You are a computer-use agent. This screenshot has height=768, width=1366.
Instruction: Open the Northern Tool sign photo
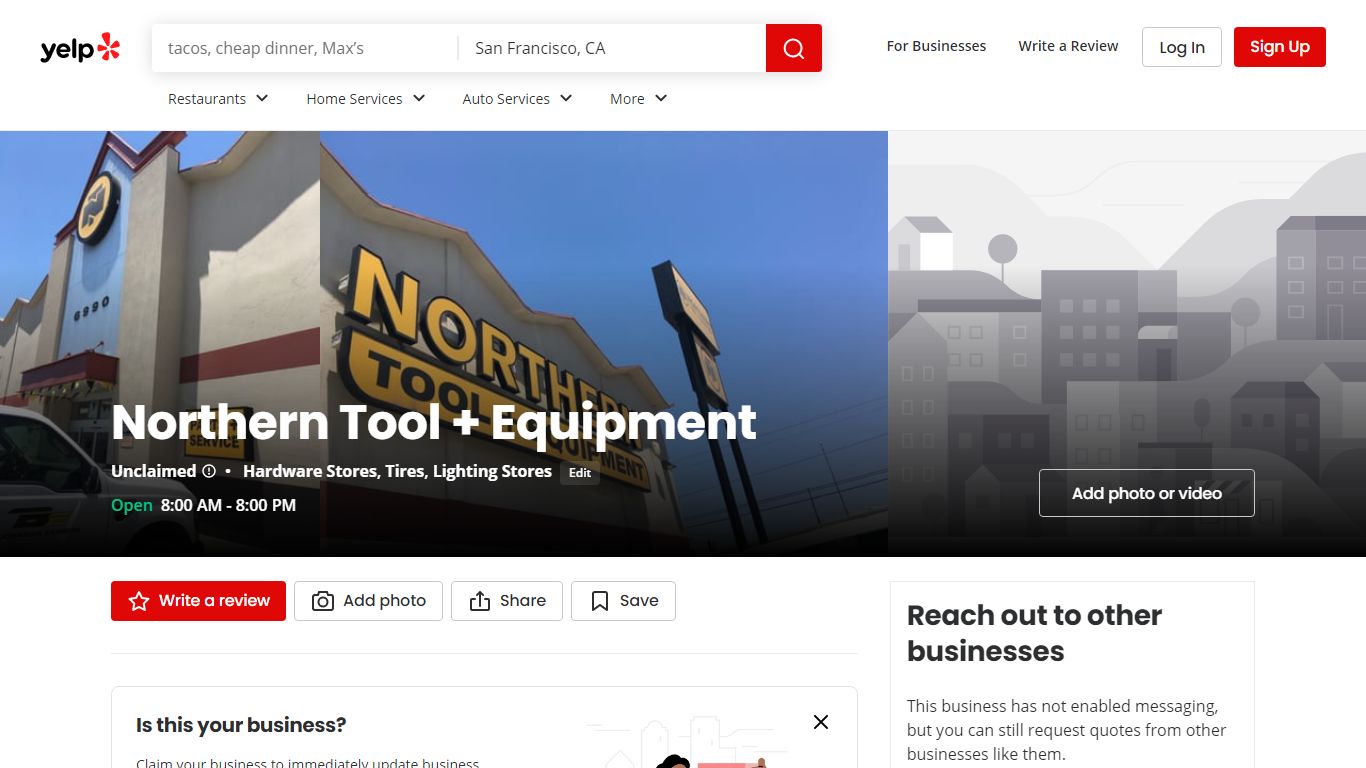[x=604, y=343]
